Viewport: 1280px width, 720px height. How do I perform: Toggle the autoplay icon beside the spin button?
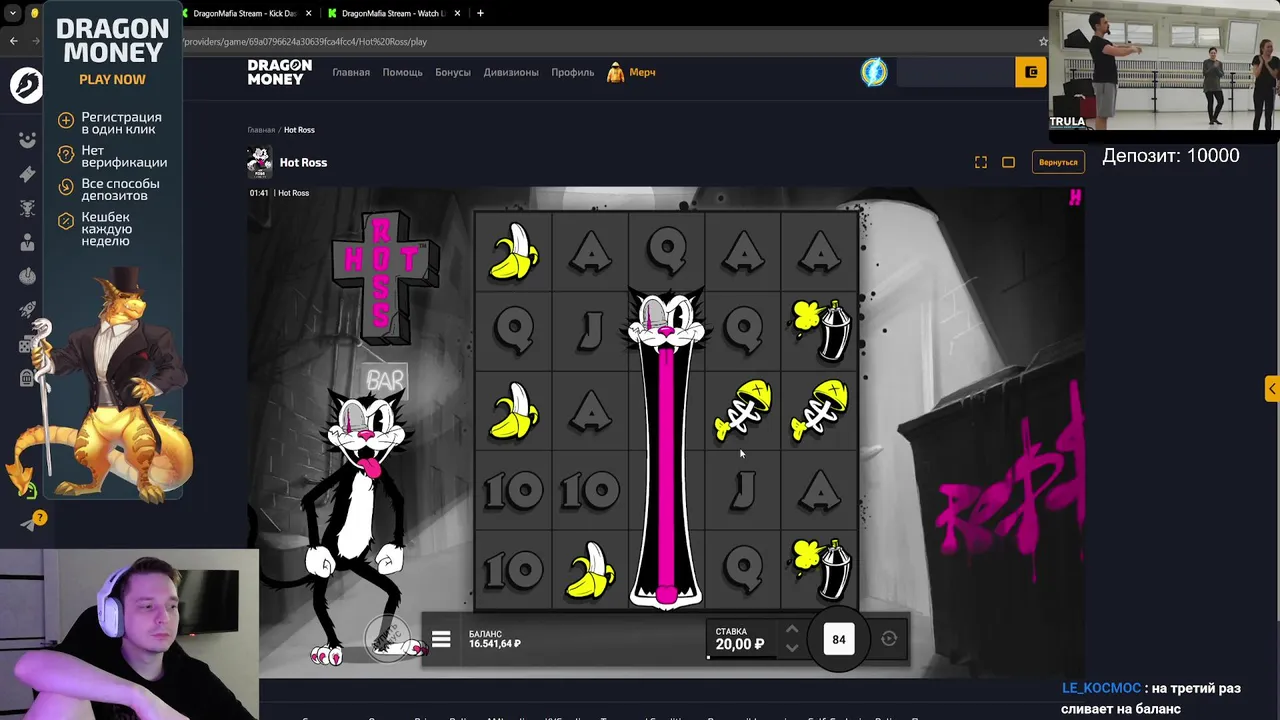click(x=889, y=639)
